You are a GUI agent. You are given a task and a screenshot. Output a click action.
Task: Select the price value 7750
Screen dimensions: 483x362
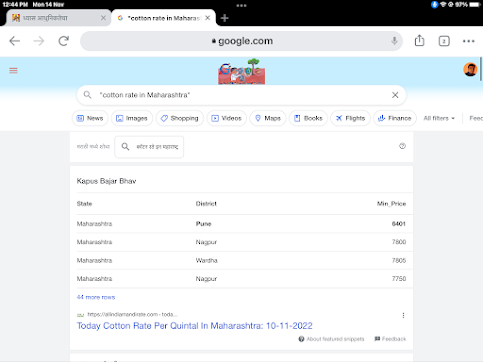(399, 279)
